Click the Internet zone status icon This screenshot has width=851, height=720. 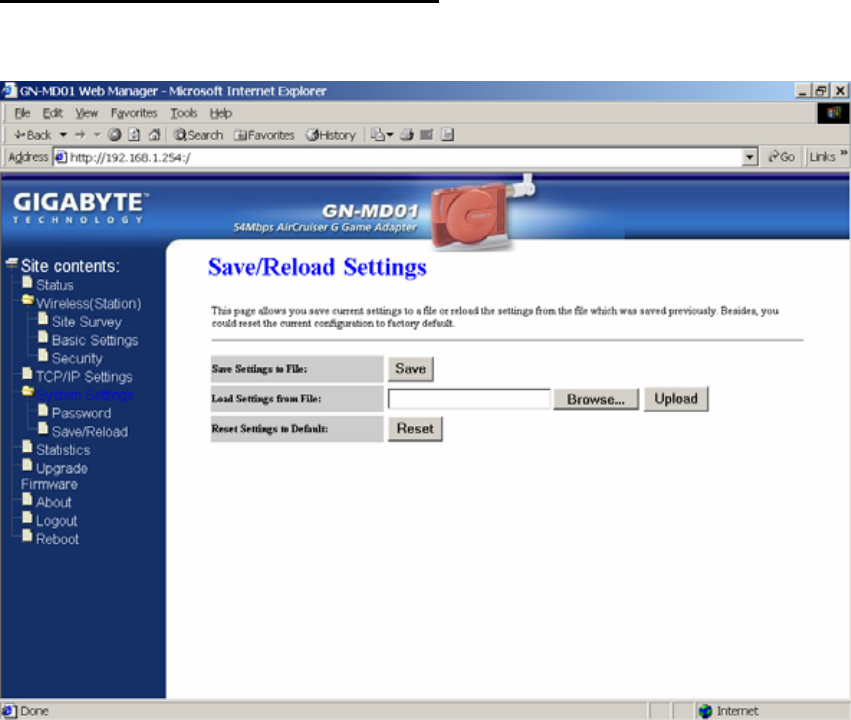705,711
